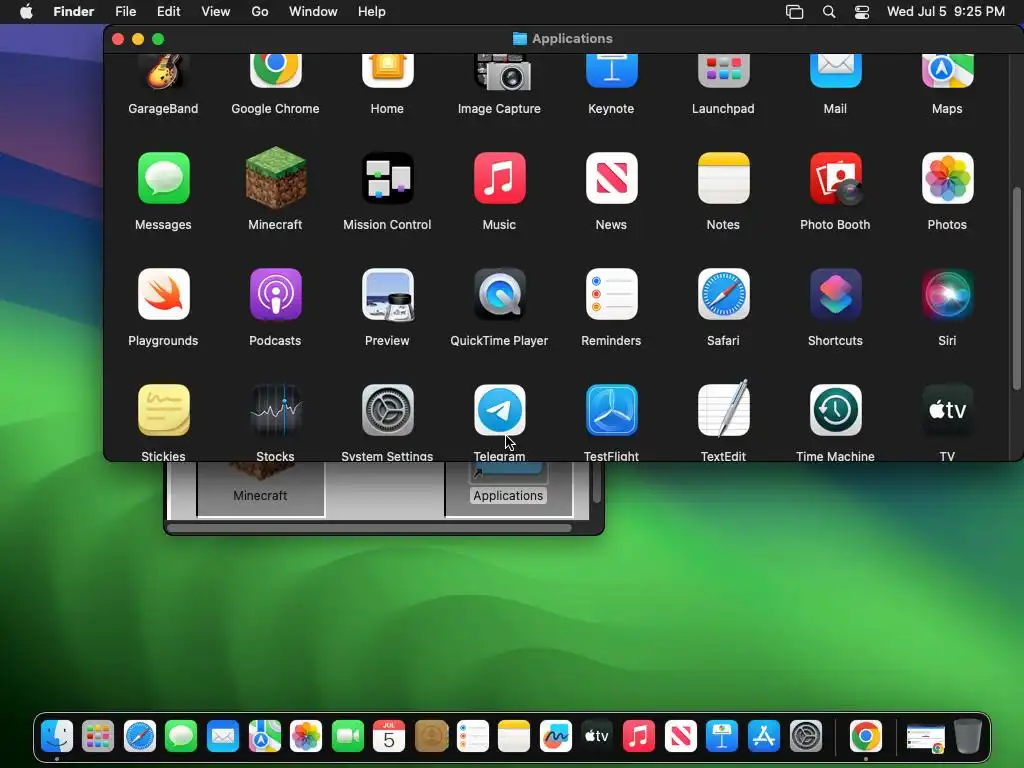Open the minimized window thumbnail in Dock

point(925,738)
